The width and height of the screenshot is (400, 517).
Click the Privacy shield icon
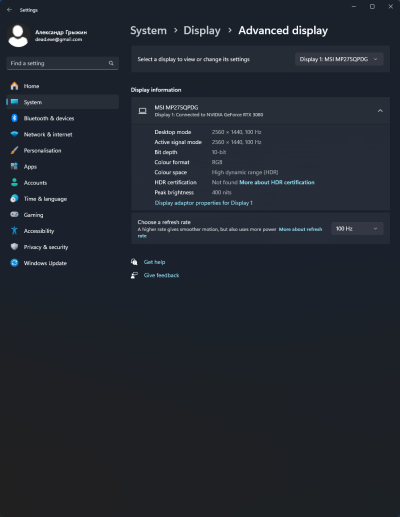14,247
